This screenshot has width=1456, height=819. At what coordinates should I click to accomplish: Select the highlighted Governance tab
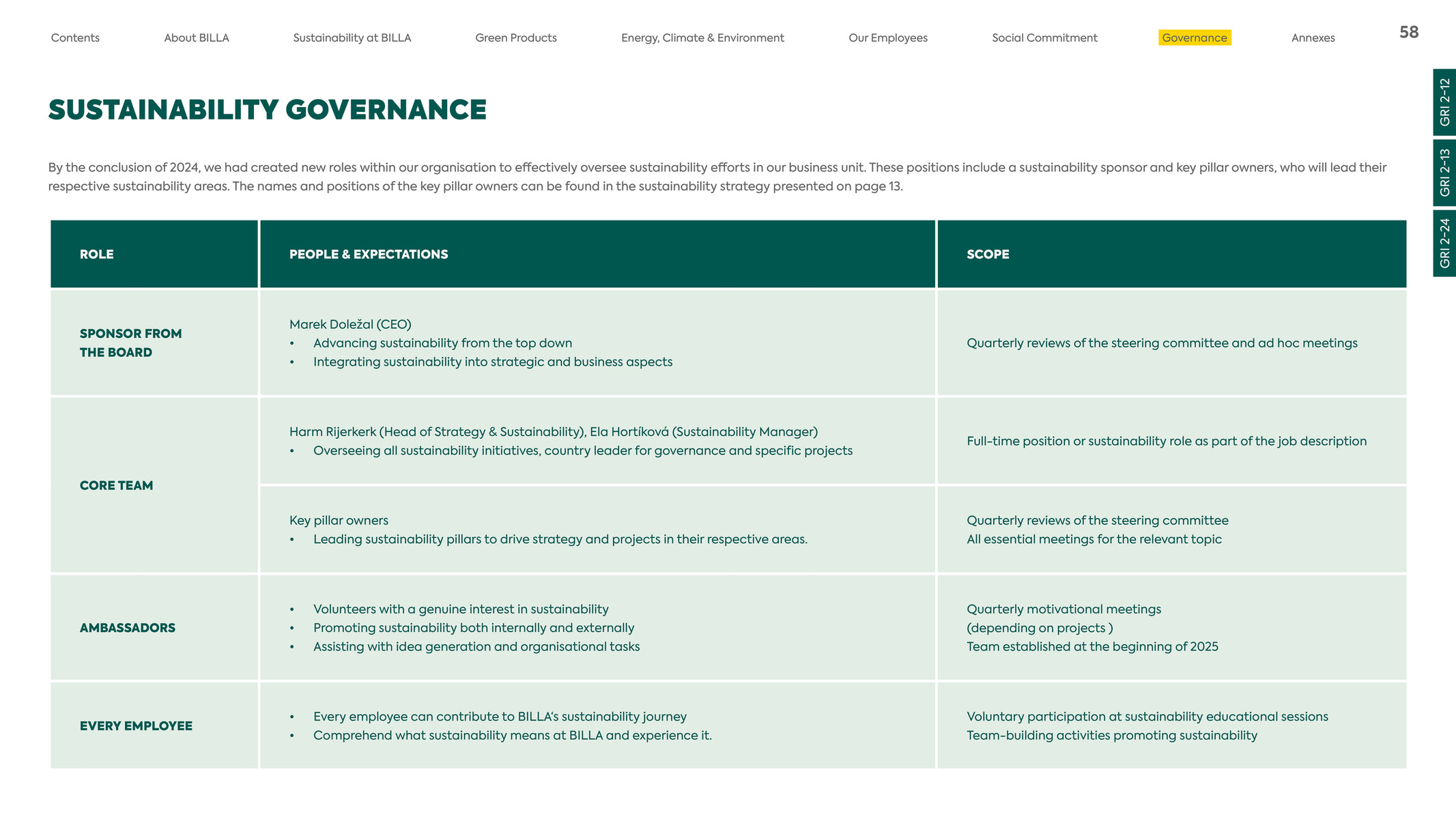(1195, 38)
